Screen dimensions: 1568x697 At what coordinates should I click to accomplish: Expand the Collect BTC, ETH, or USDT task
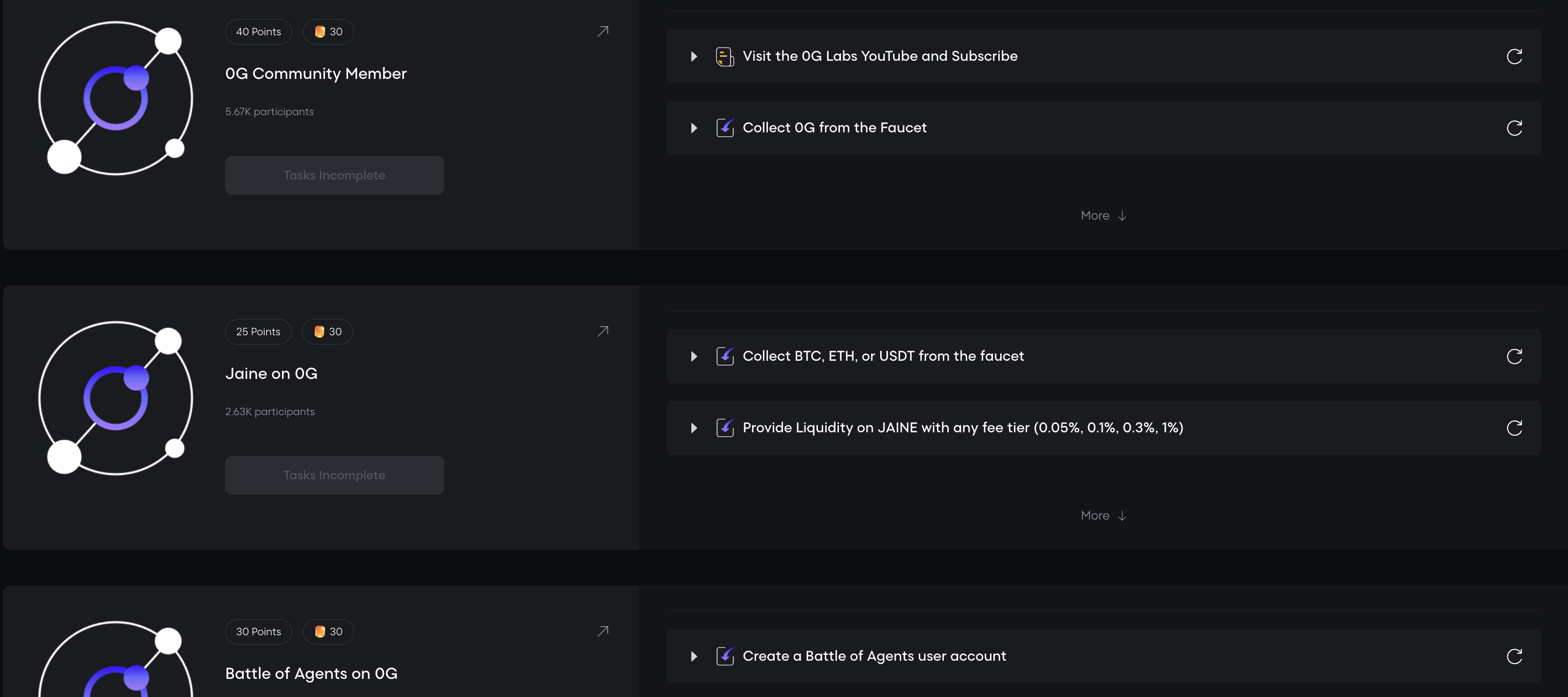click(x=694, y=356)
